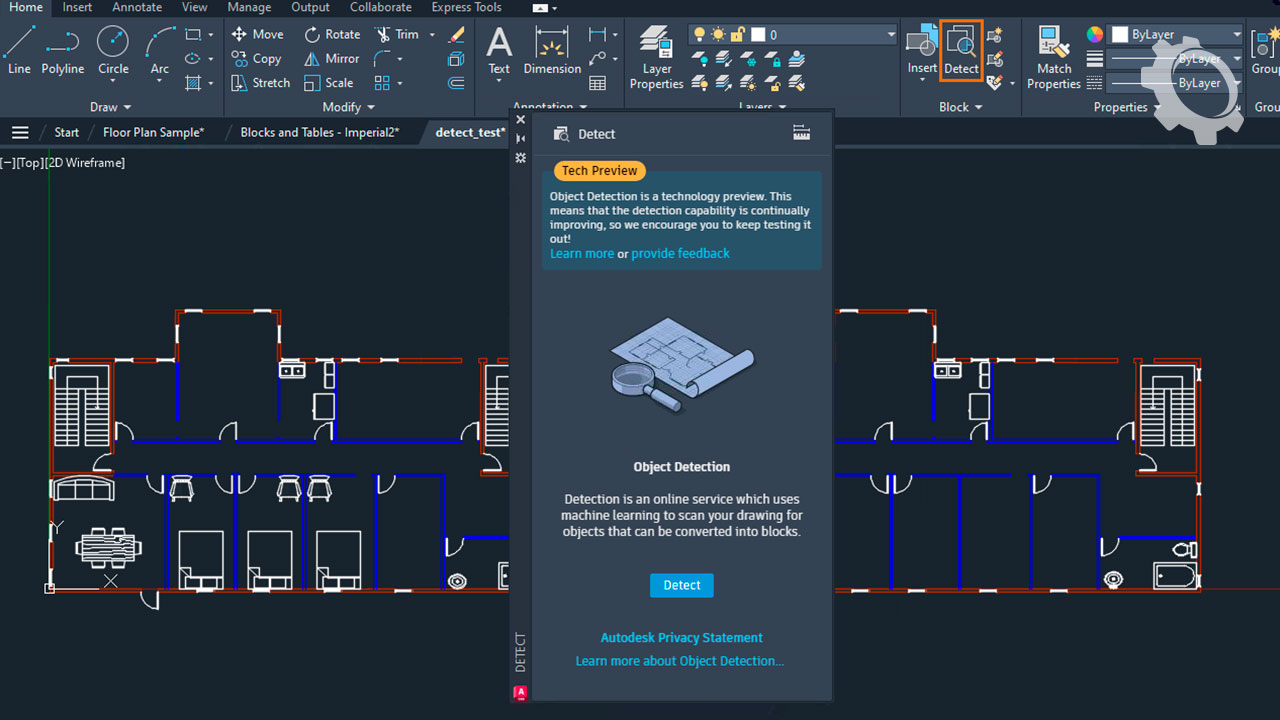
Task: Toggle layer freeze sun icon
Action: pos(718,35)
